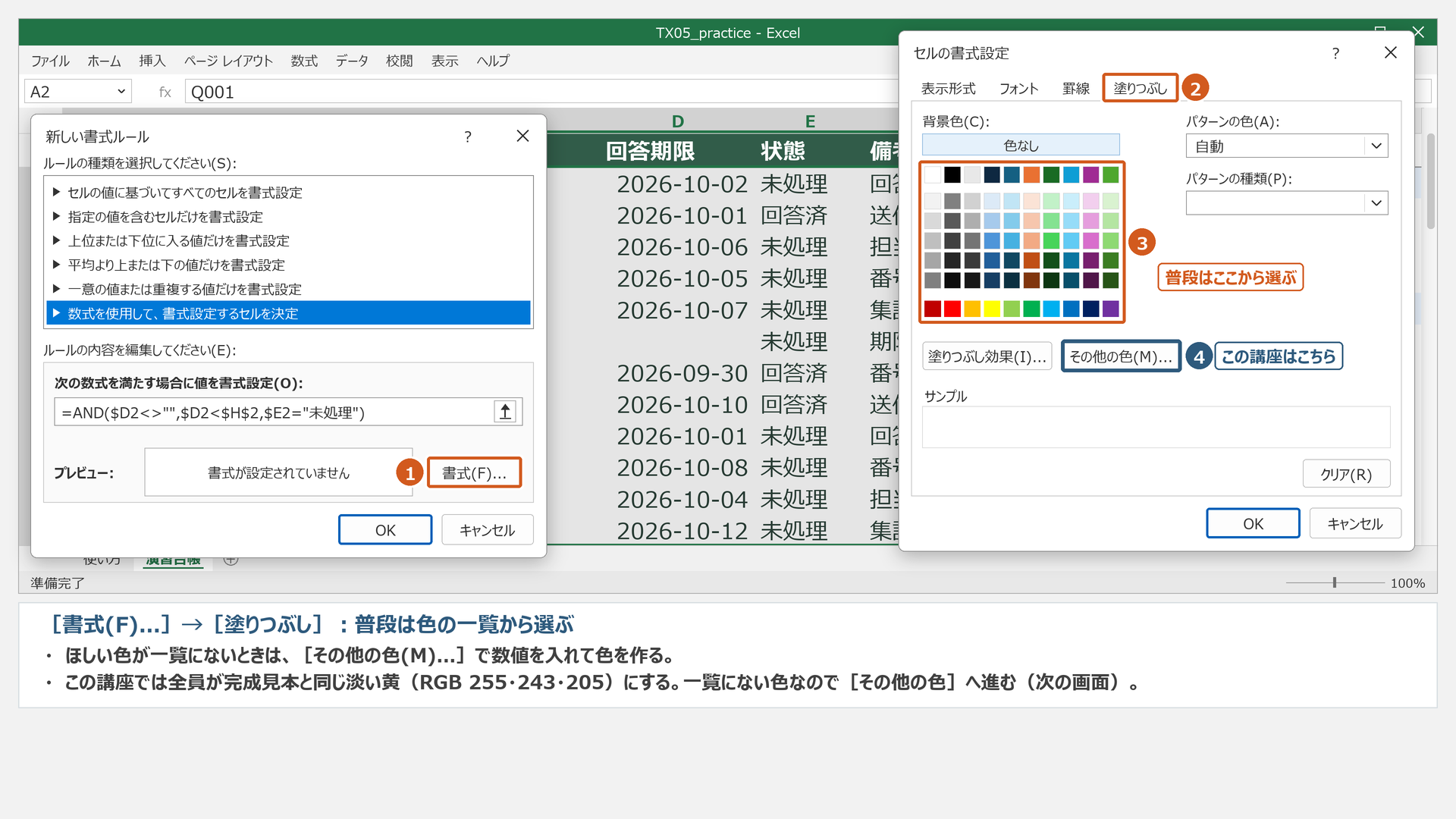Close the 新しい書式ルール dialog
The width and height of the screenshot is (1456, 819).
click(522, 136)
